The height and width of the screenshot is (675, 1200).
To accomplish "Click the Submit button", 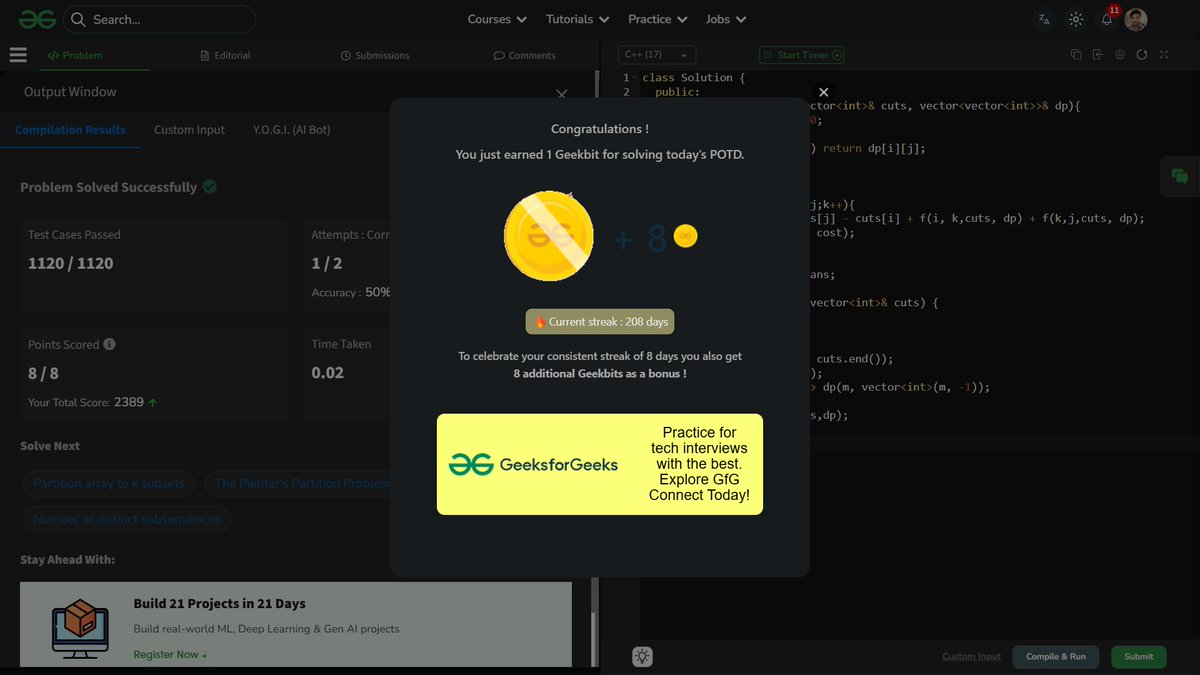I will (x=1138, y=657).
